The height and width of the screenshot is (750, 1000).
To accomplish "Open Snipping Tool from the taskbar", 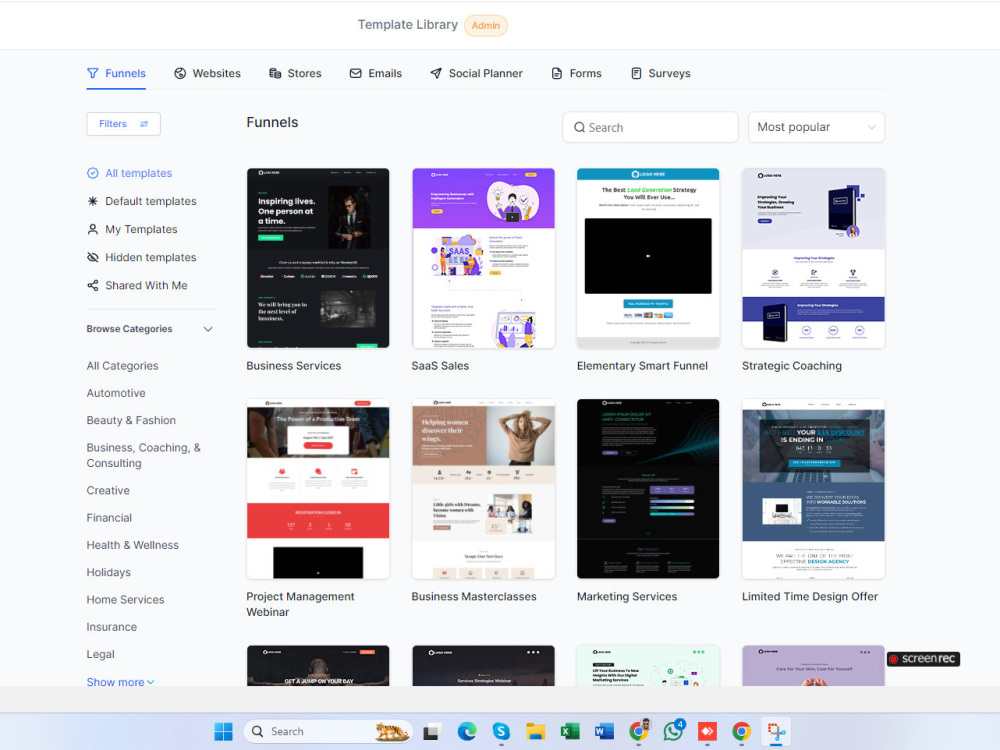I will (776, 732).
